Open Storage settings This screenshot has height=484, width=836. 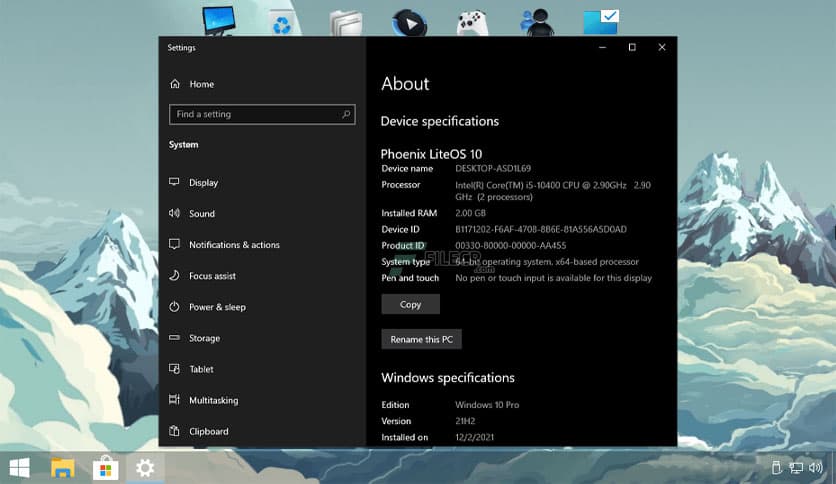(x=204, y=338)
